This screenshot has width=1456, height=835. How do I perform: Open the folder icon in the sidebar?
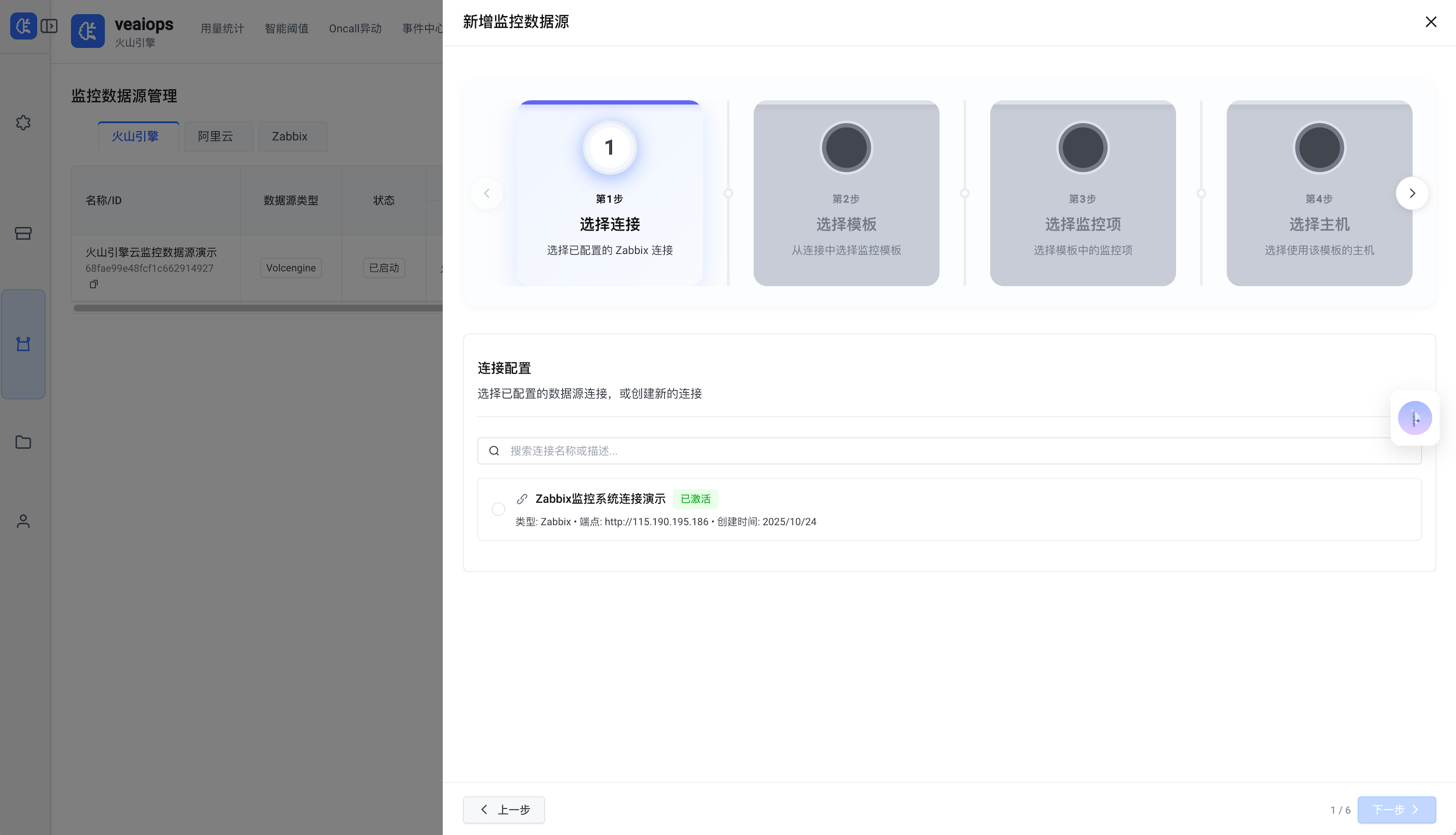(23, 442)
